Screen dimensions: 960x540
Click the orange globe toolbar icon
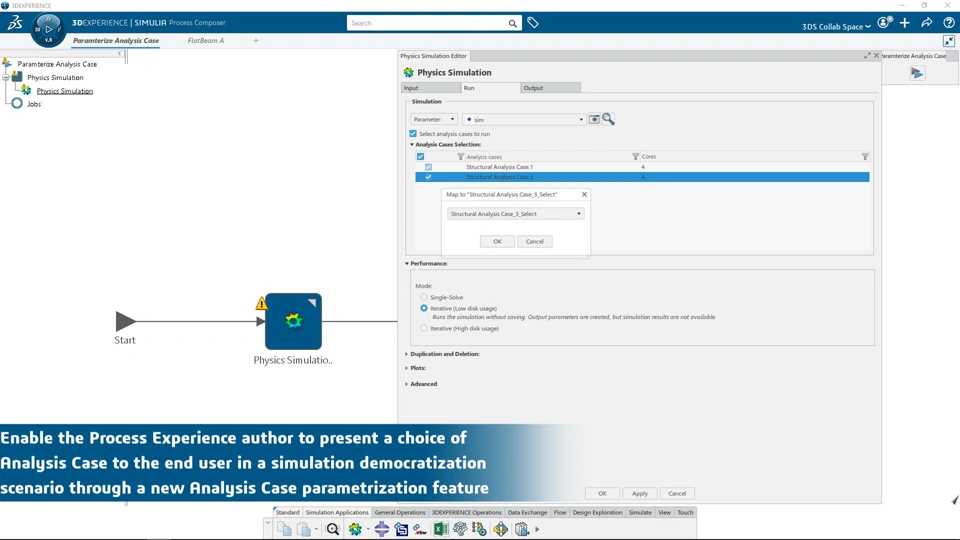pyautogui.click(x=500, y=529)
